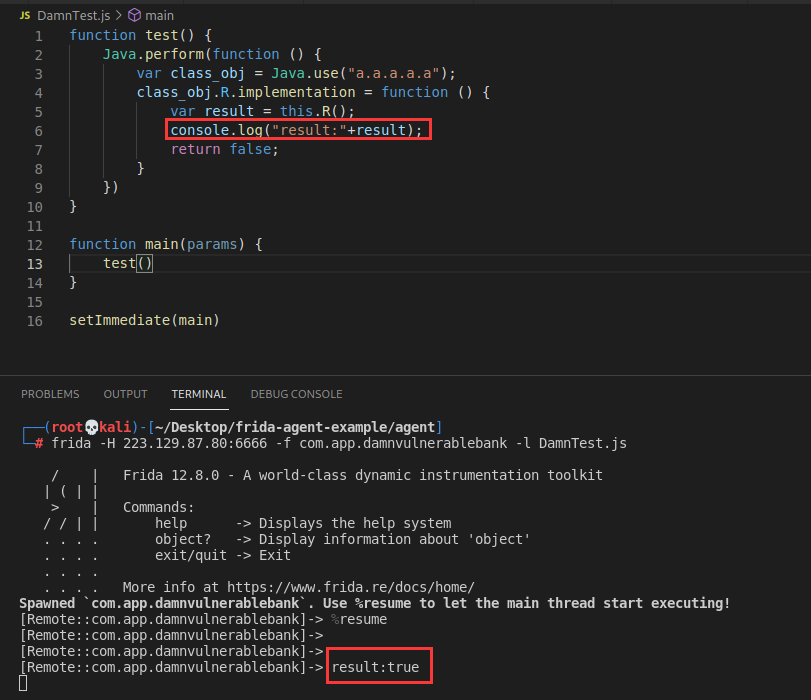The image size is (811, 700).
Task: Click 'var result = this.R();' line
Action: click(x=262, y=111)
